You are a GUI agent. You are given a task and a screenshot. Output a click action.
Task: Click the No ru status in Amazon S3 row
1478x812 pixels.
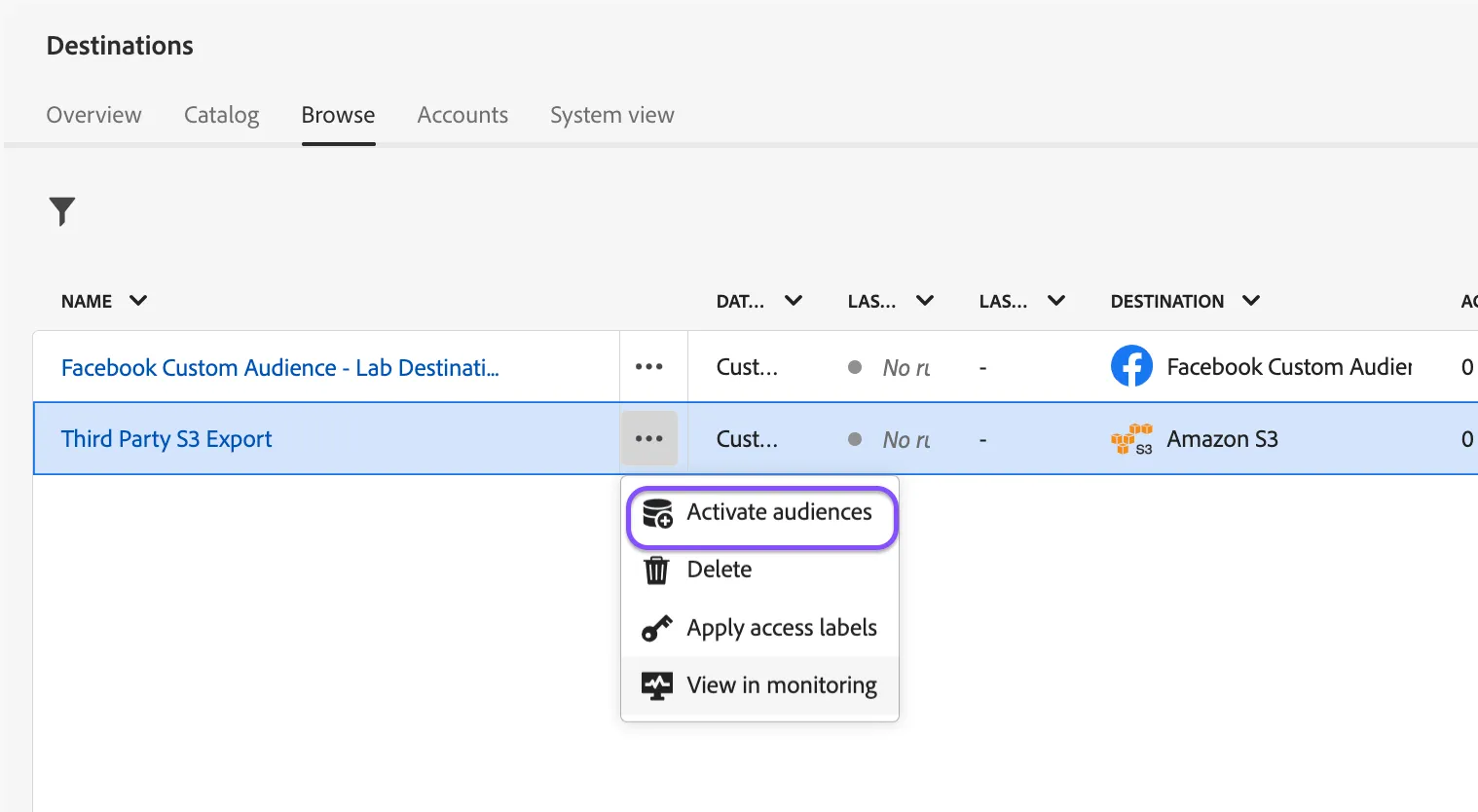click(906, 440)
